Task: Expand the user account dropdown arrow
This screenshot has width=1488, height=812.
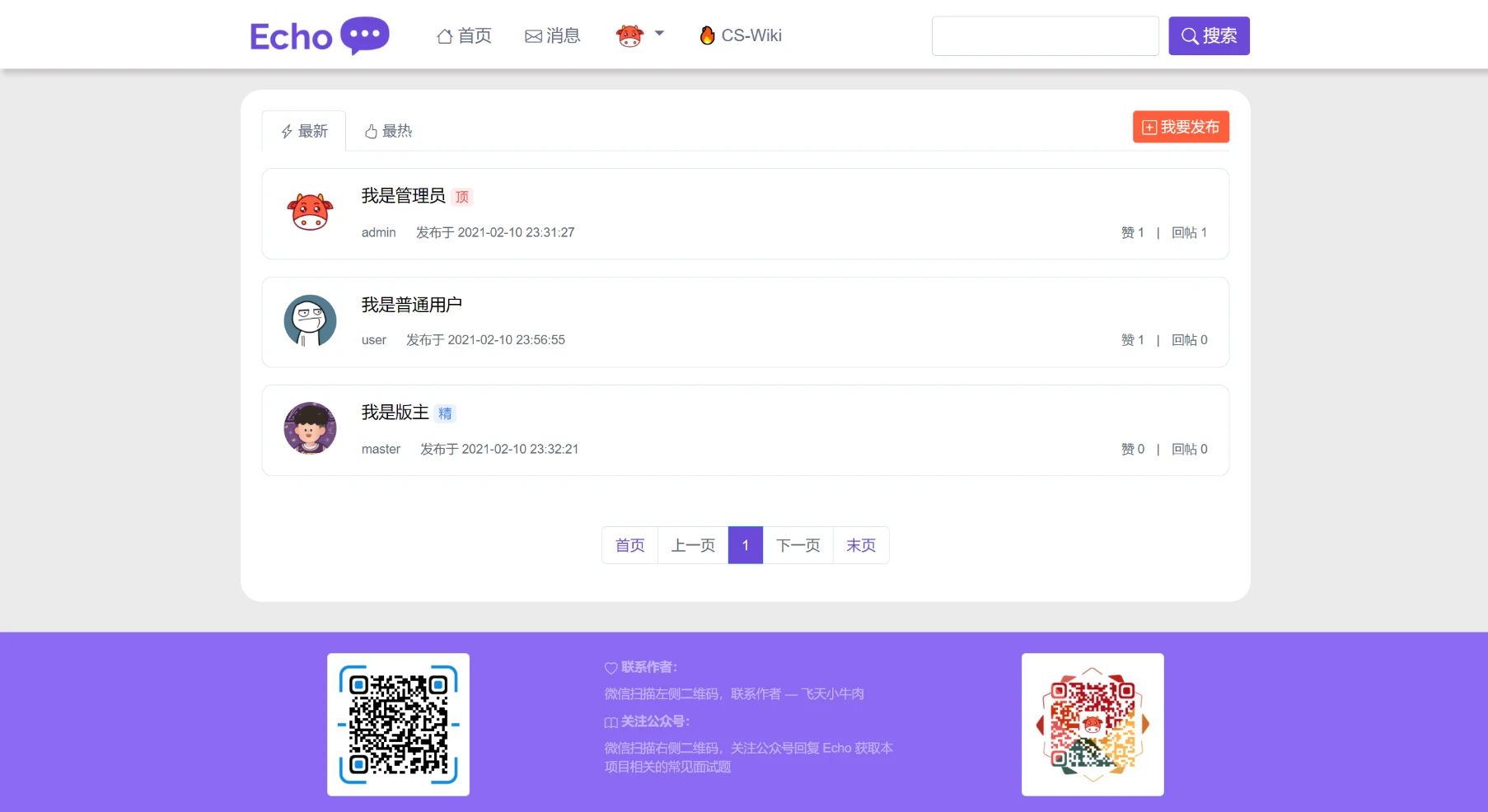Action: (659, 34)
